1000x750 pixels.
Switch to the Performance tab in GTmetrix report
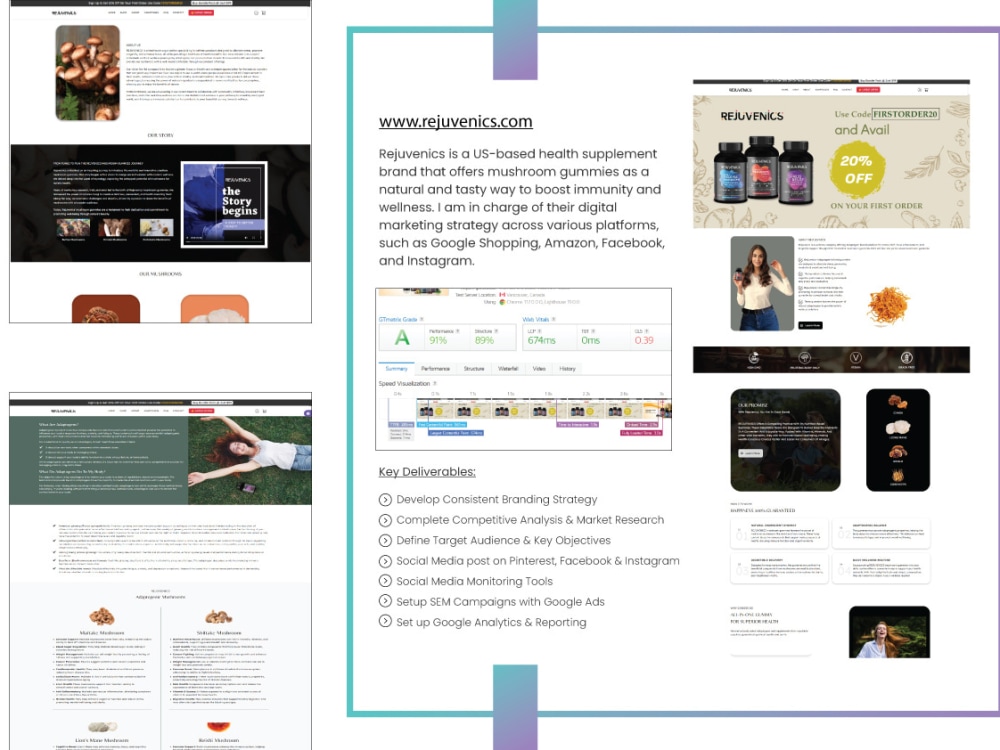point(436,369)
